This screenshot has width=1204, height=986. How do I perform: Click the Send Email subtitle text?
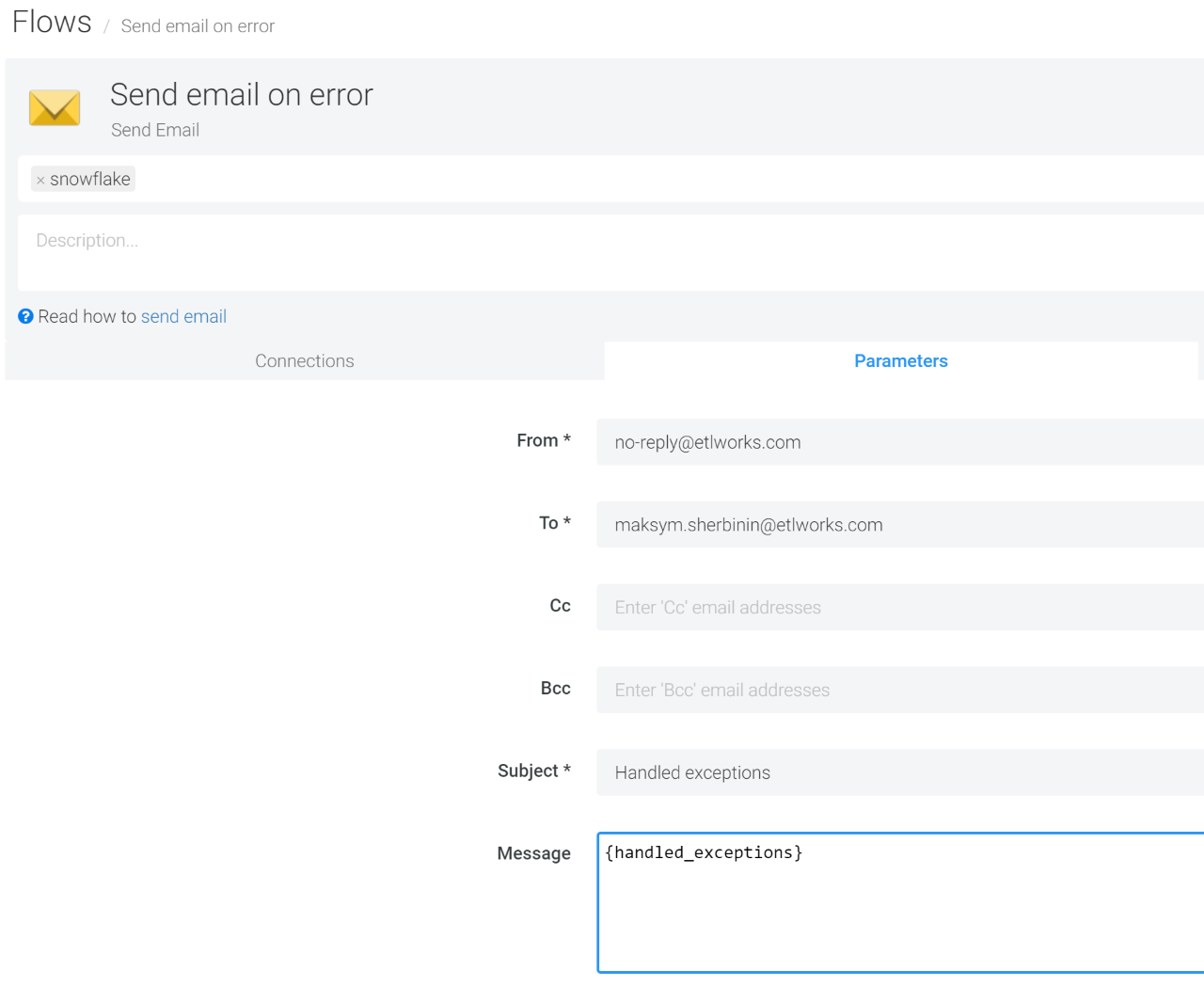[x=155, y=130]
